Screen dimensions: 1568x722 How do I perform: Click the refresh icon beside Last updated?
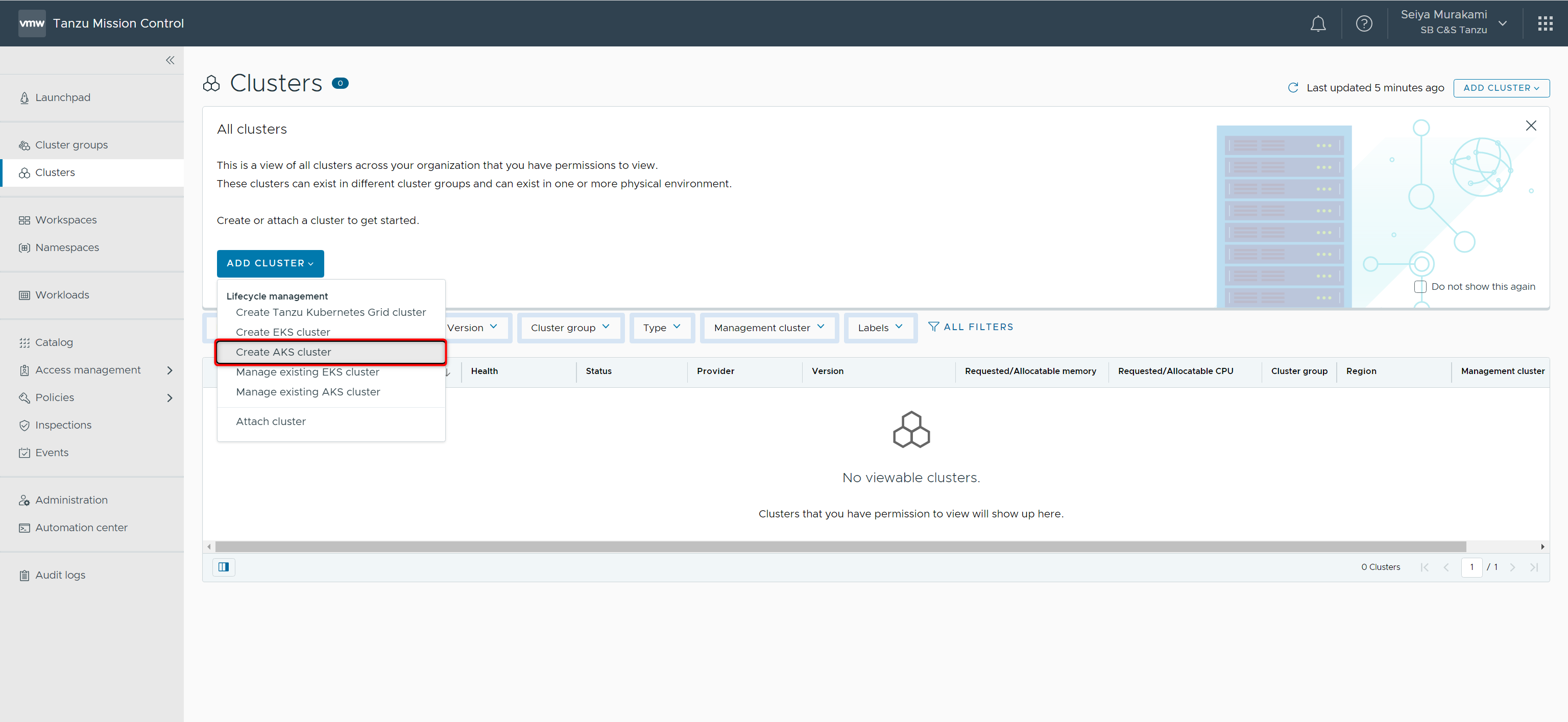pos(1293,88)
